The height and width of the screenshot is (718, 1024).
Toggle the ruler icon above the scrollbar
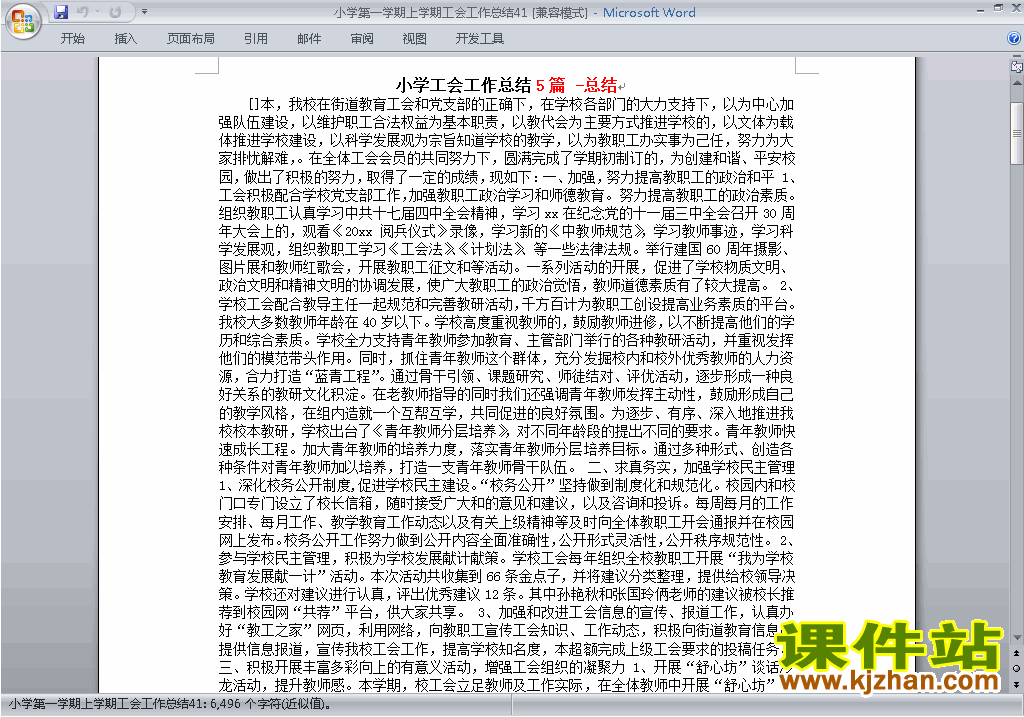(1017, 66)
